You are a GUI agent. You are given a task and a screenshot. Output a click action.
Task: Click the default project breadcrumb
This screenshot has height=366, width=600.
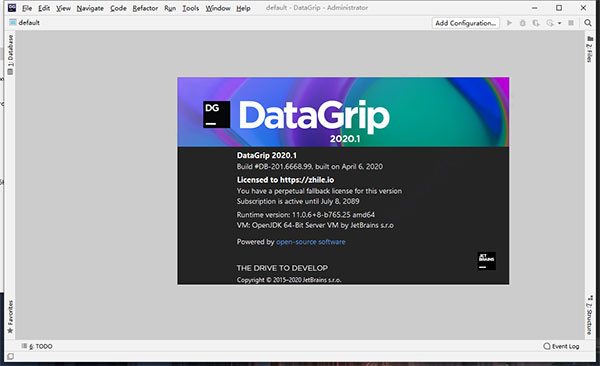coord(24,23)
